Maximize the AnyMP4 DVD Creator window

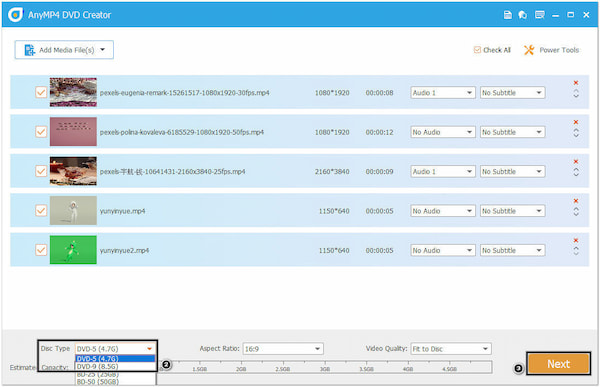571,15
